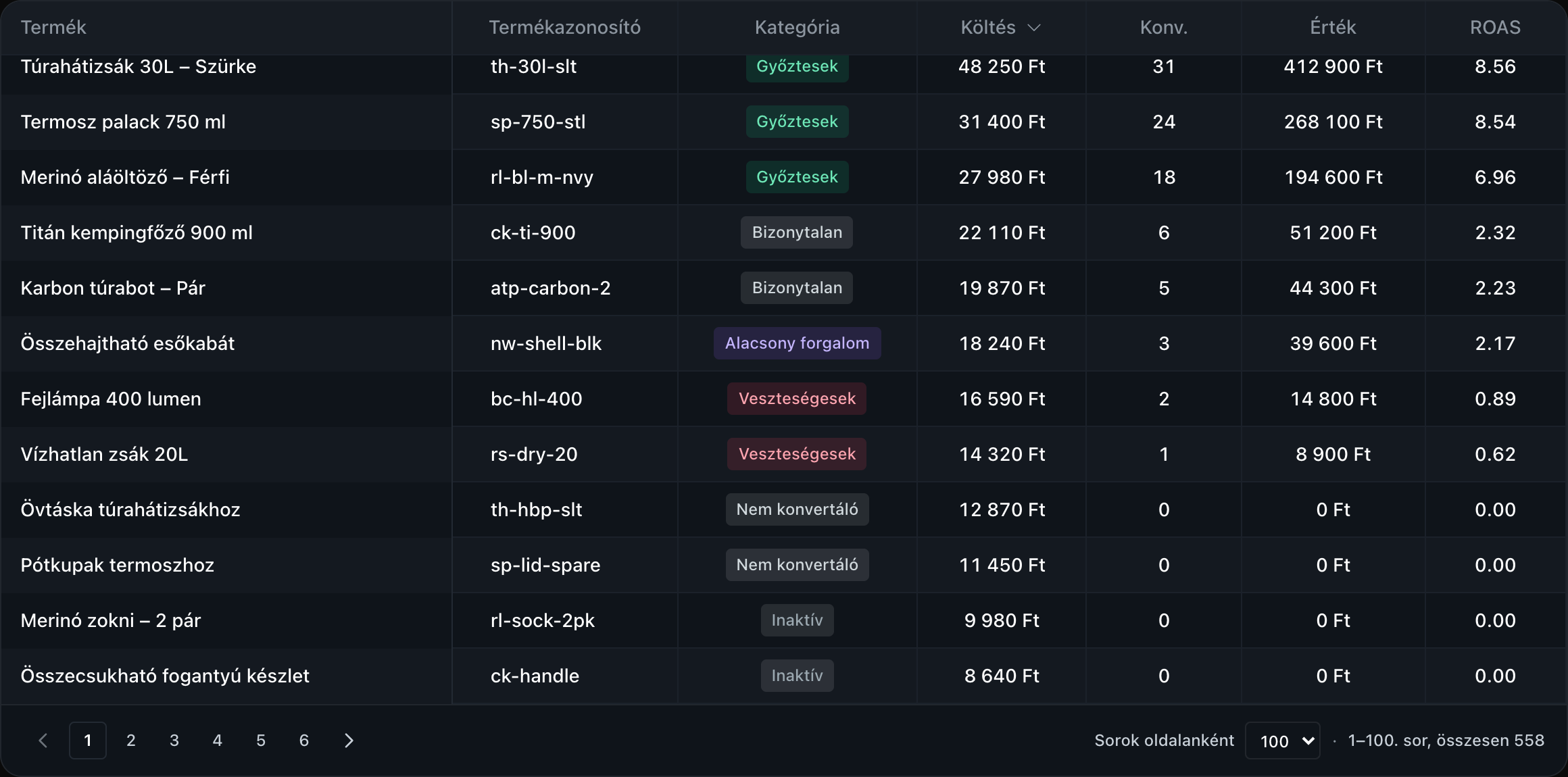Viewport: 1568px width, 777px height.
Task: Go to next page arrow
Action: click(x=349, y=741)
